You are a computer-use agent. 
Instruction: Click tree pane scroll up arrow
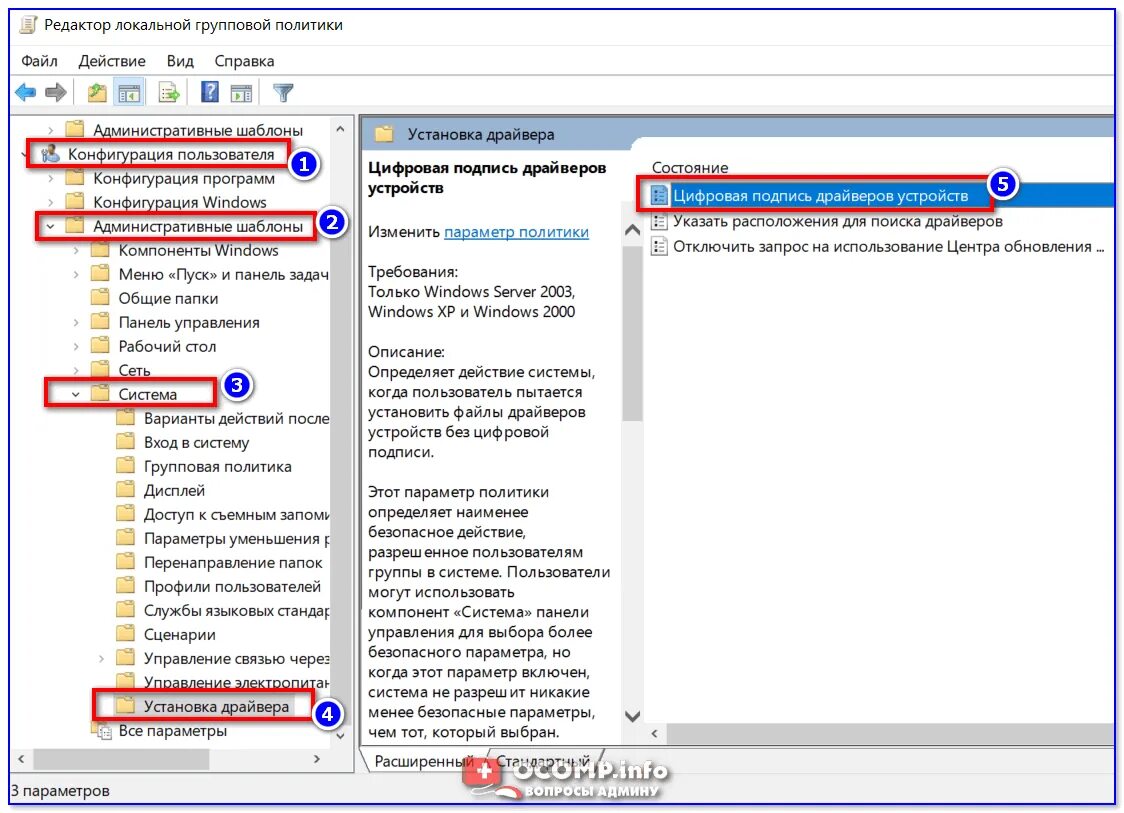pyautogui.click(x=340, y=129)
